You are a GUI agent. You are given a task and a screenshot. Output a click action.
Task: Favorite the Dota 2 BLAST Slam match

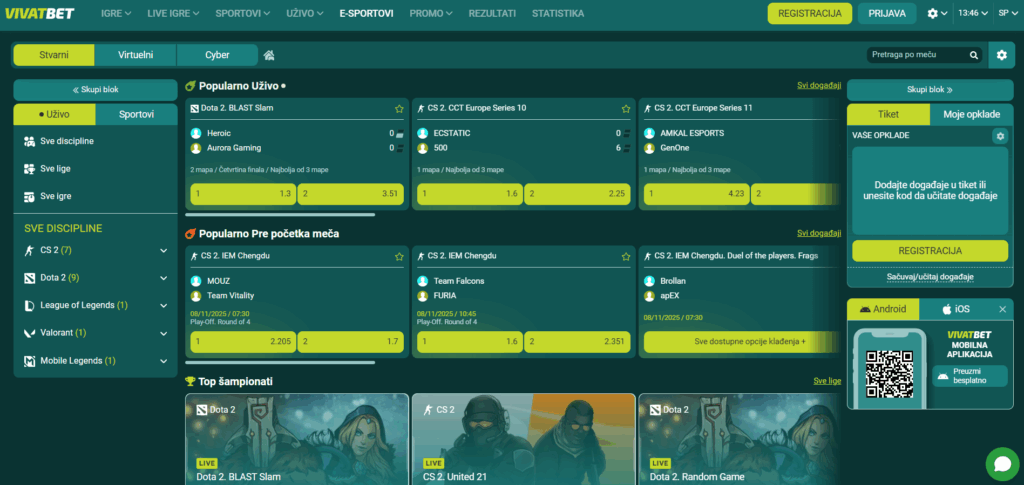click(399, 108)
